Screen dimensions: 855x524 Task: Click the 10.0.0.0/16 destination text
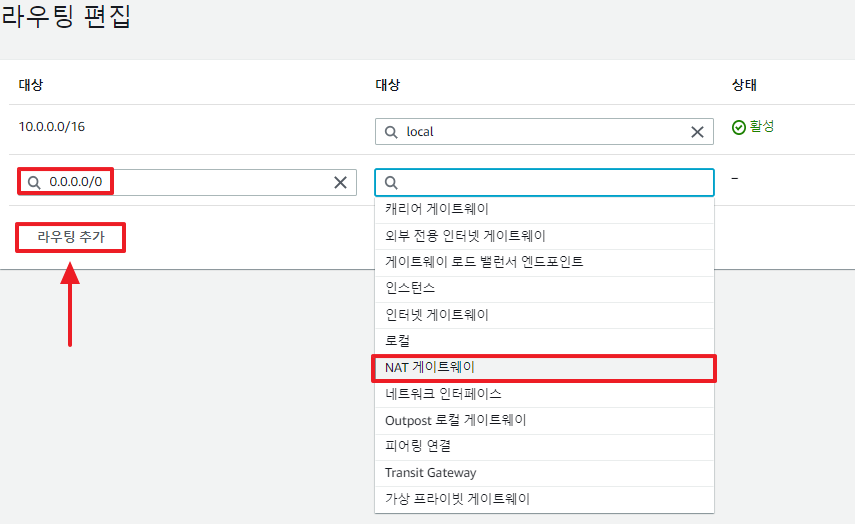tap(52, 127)
